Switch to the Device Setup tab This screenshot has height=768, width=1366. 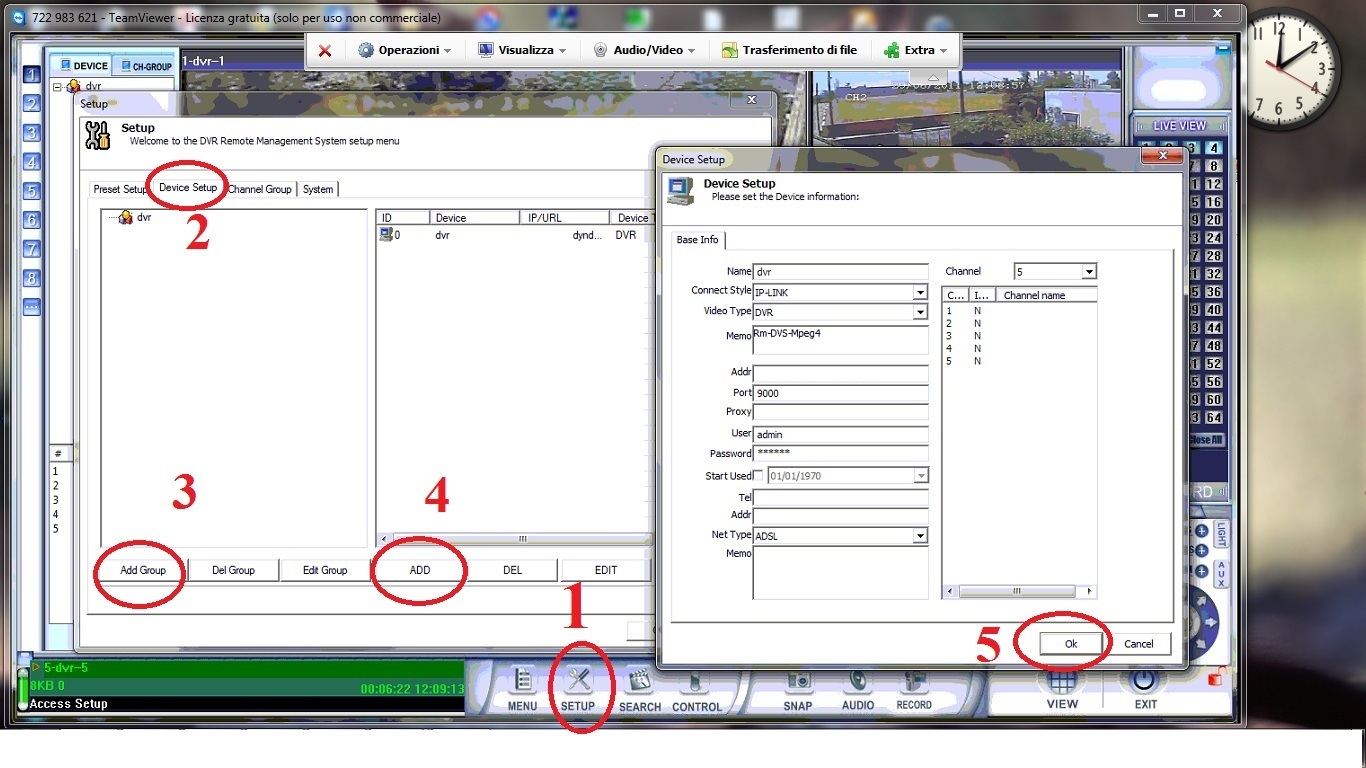[x=188, y=188]
